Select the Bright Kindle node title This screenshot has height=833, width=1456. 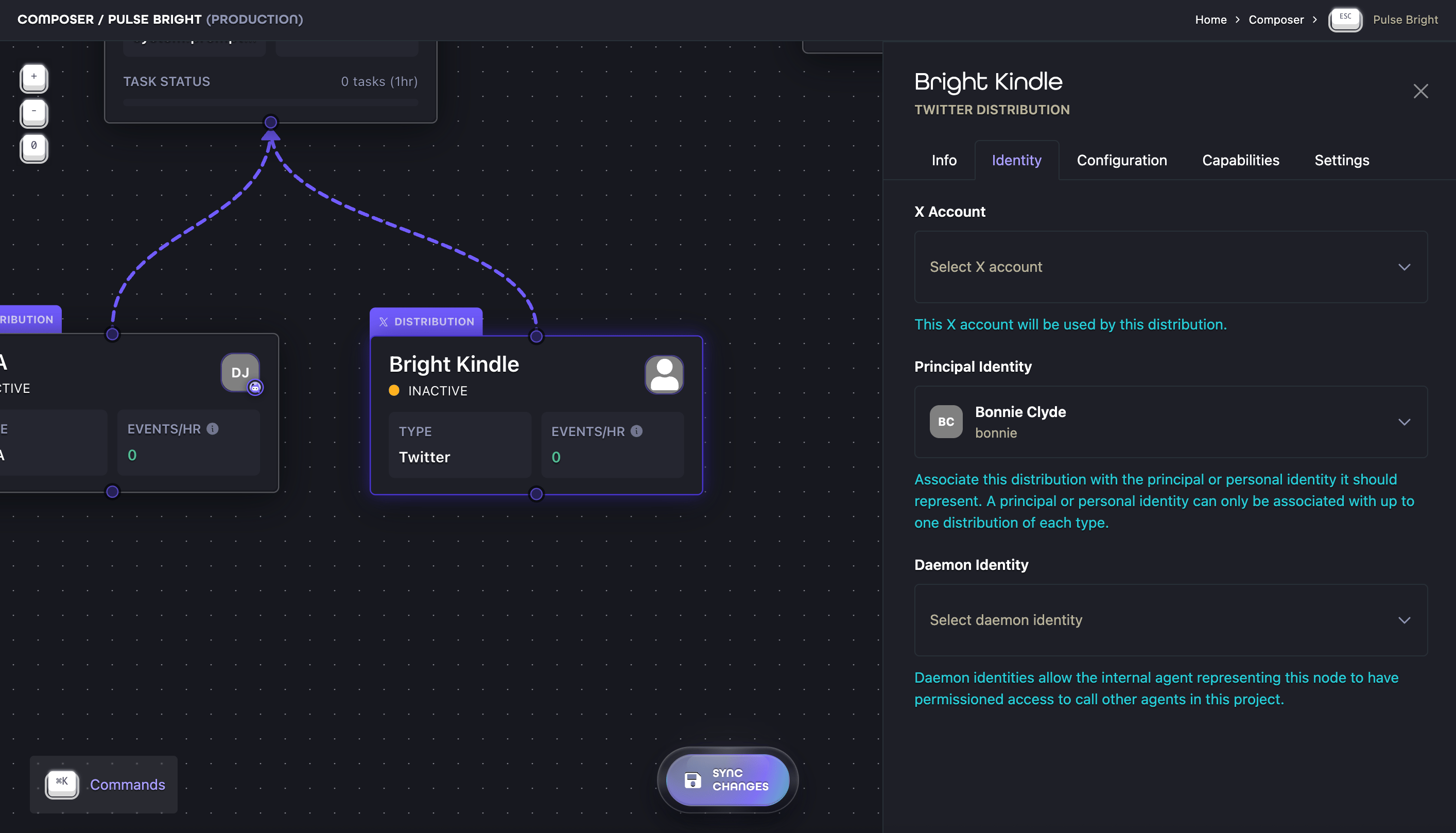click(x=454, y=364)
